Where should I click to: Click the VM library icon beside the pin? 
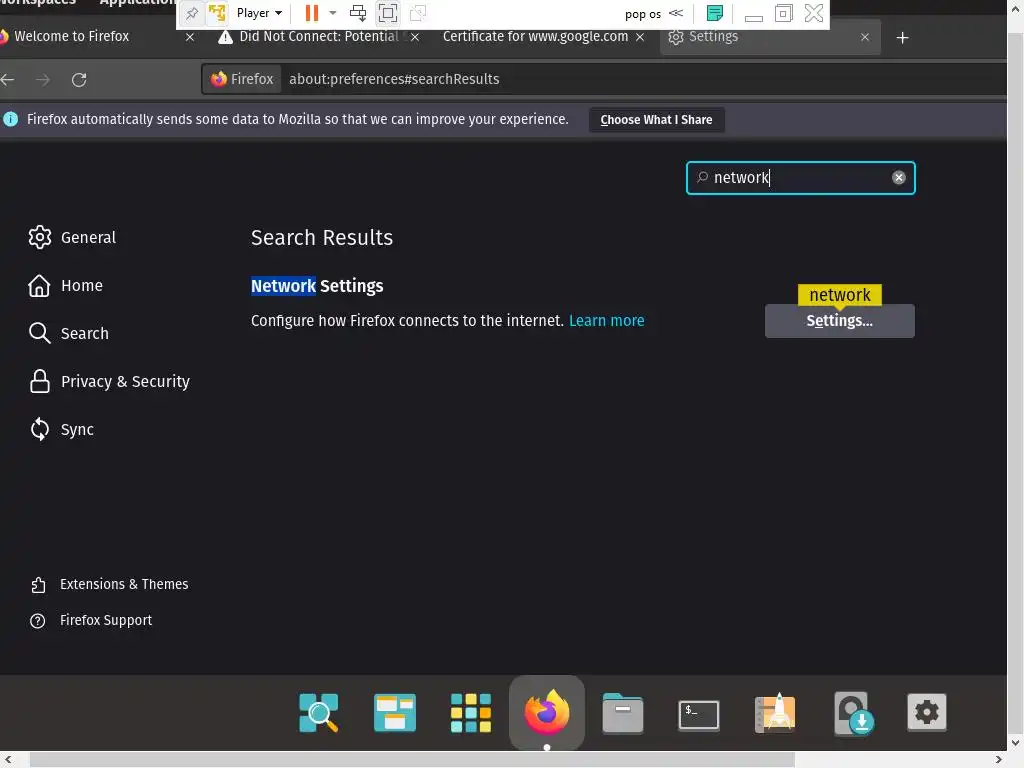(217, 12)
